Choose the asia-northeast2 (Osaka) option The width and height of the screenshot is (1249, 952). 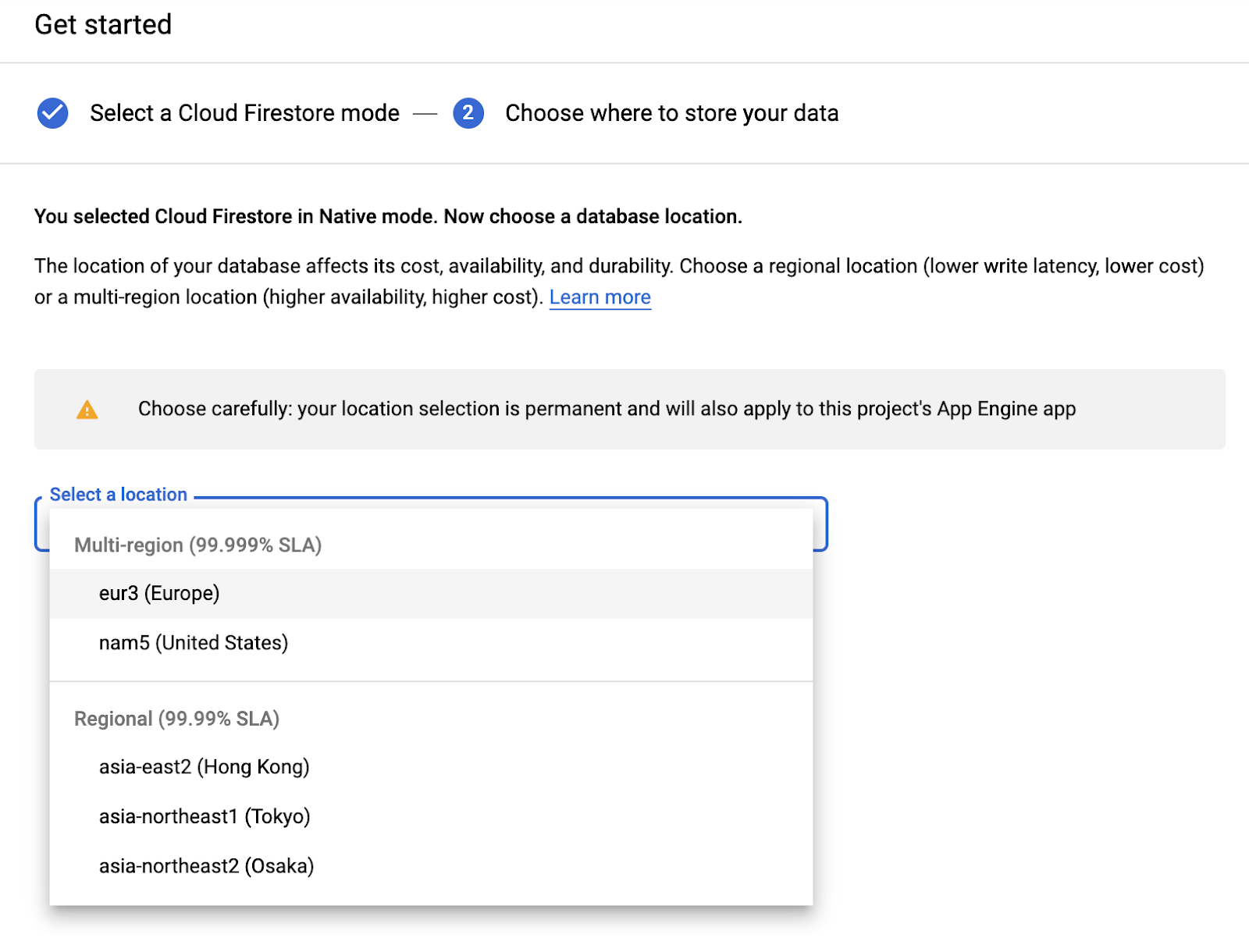point(206,866)
